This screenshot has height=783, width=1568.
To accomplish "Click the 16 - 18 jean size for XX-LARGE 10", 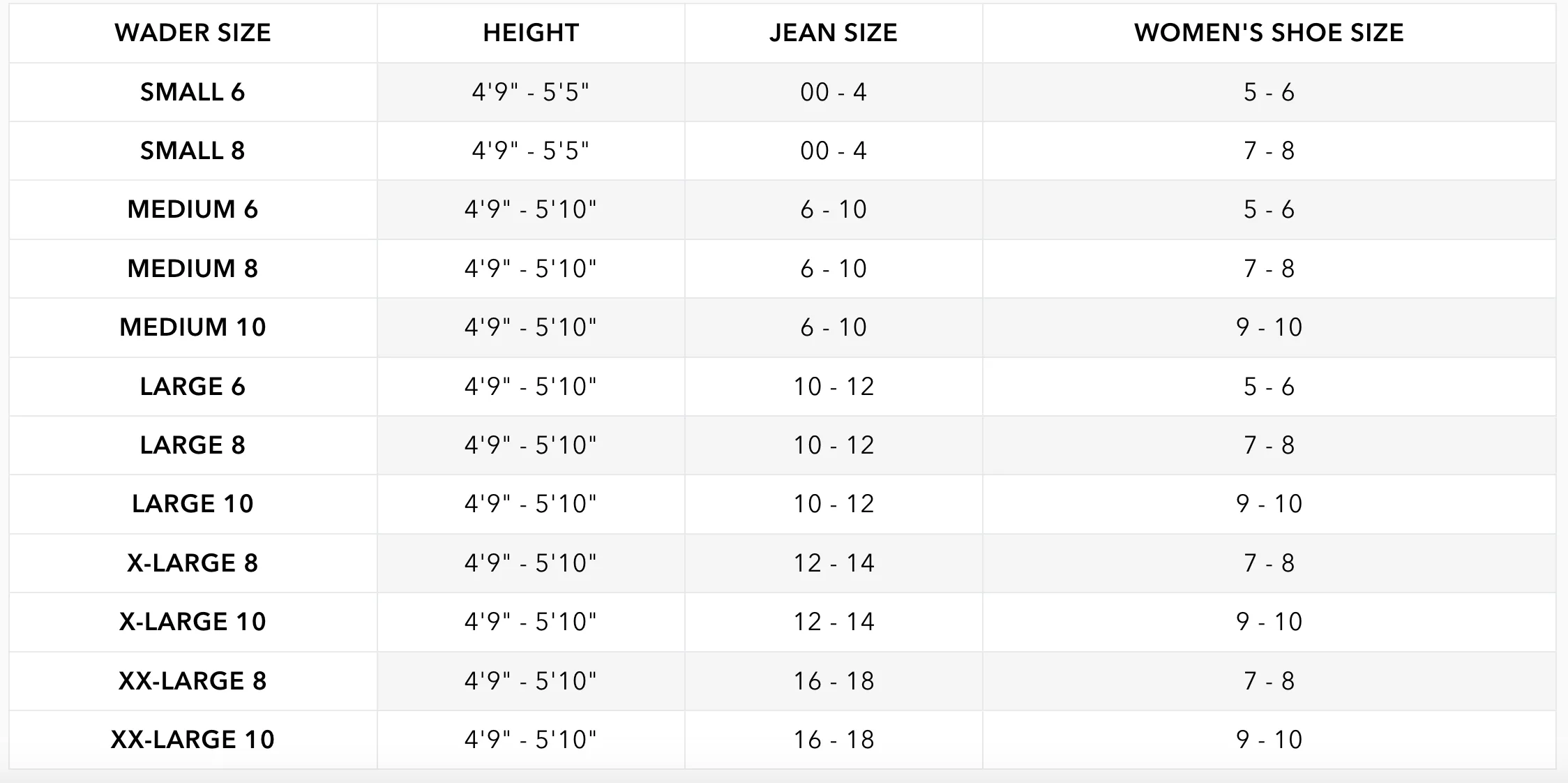I will point(834,740).
